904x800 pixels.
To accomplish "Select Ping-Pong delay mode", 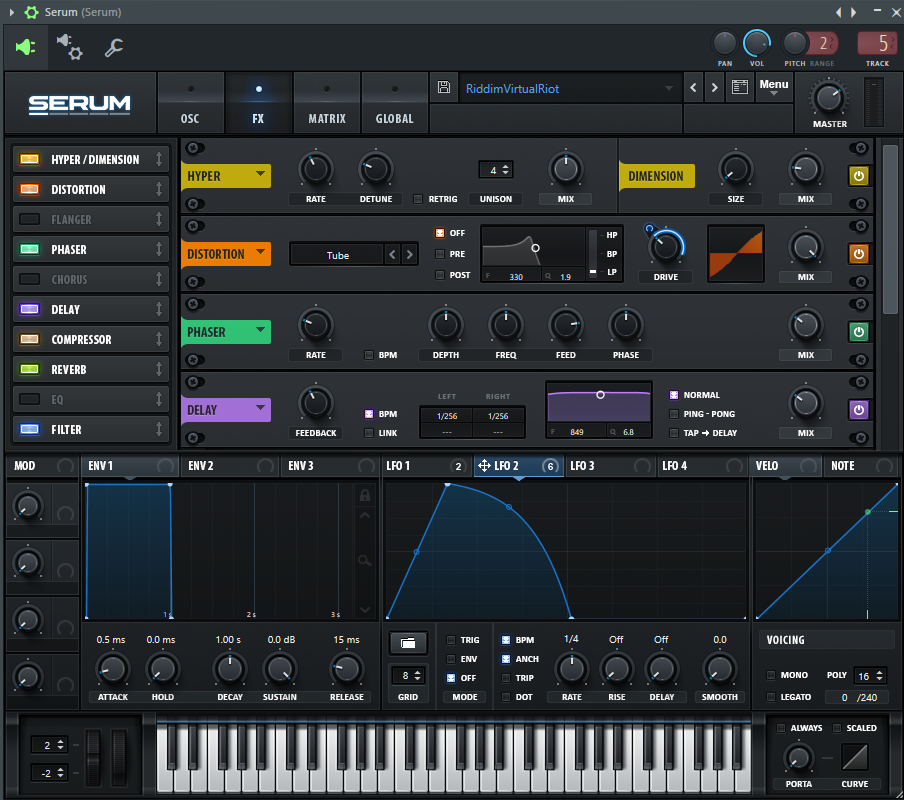I will [x=673, y=414].
